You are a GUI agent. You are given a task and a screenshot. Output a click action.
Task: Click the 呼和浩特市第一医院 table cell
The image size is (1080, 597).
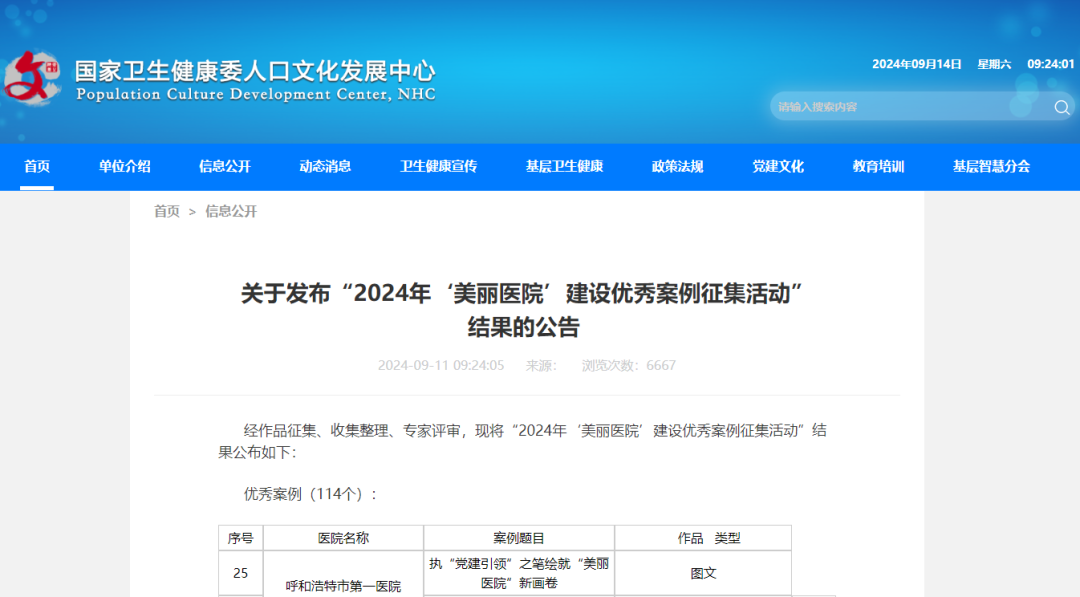click(x=343, y=586)
